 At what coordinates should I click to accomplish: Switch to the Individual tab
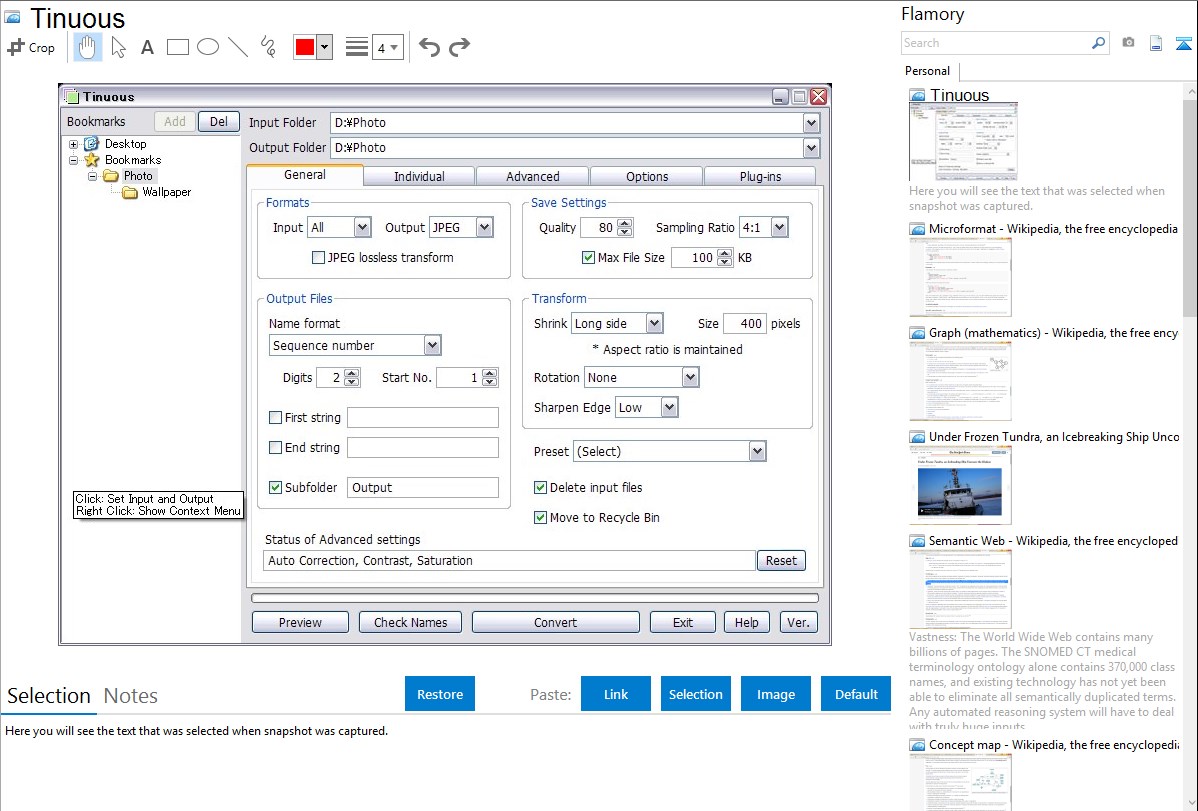(x=419, y=177)
